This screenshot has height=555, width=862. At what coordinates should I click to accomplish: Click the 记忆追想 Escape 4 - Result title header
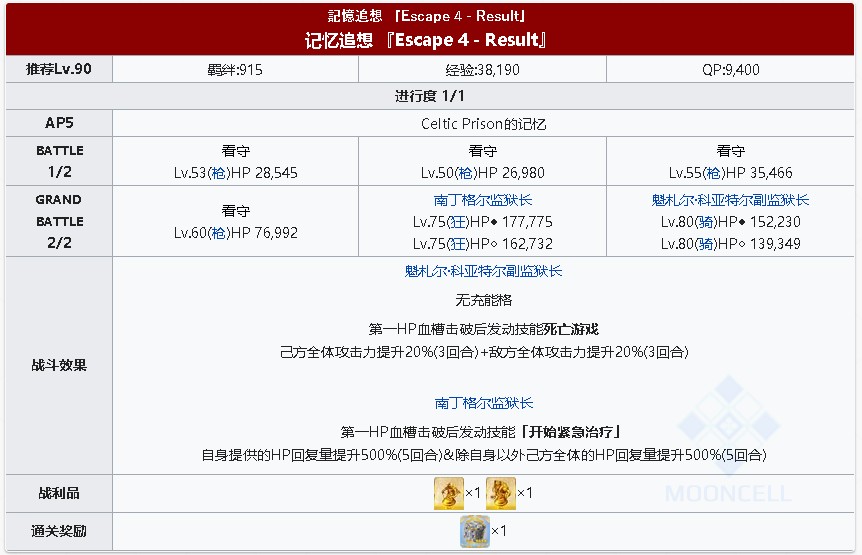coord(431,41)
